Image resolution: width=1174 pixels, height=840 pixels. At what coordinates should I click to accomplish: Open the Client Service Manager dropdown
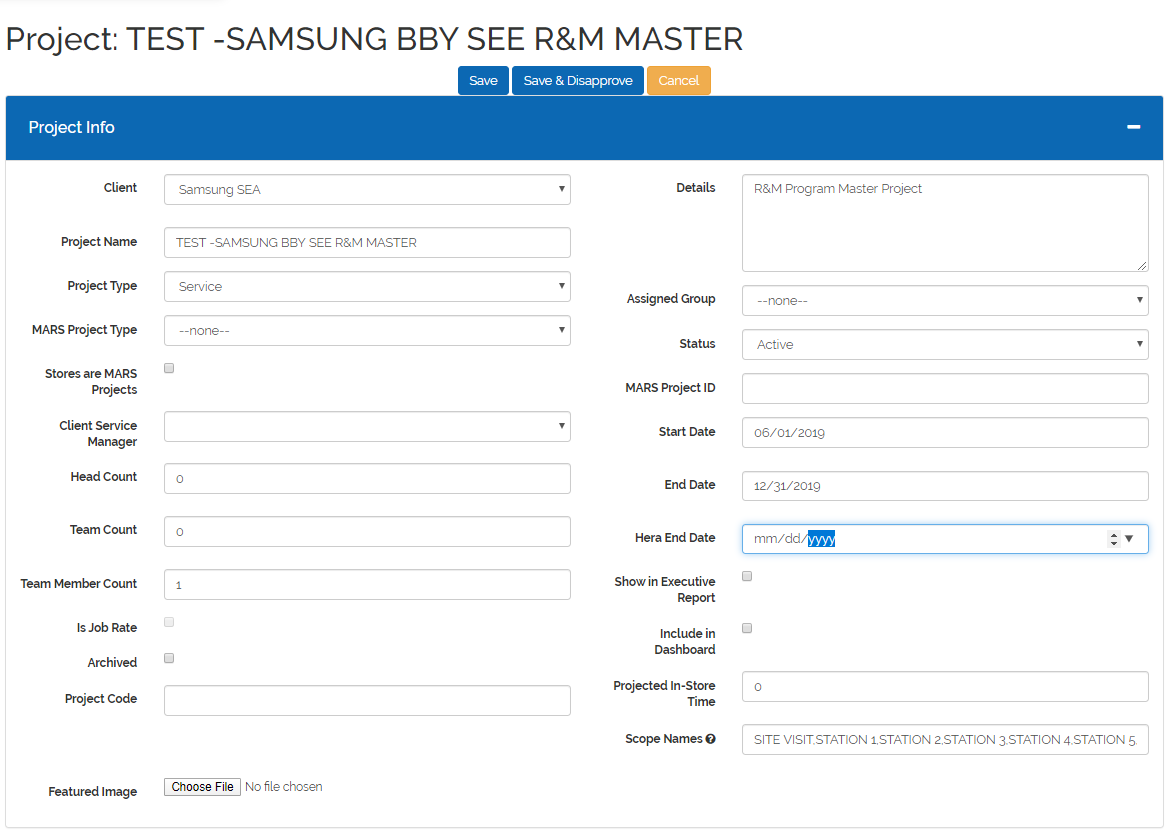(x=367, y=426)
